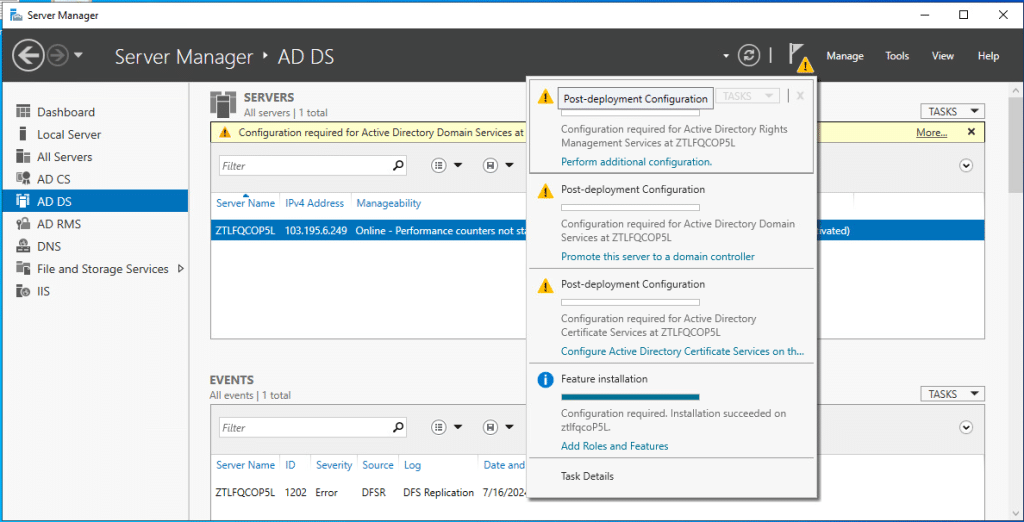Click the Servers filter search magnifier
Screen dimensions: 1024x522
(x=398, y=166)
